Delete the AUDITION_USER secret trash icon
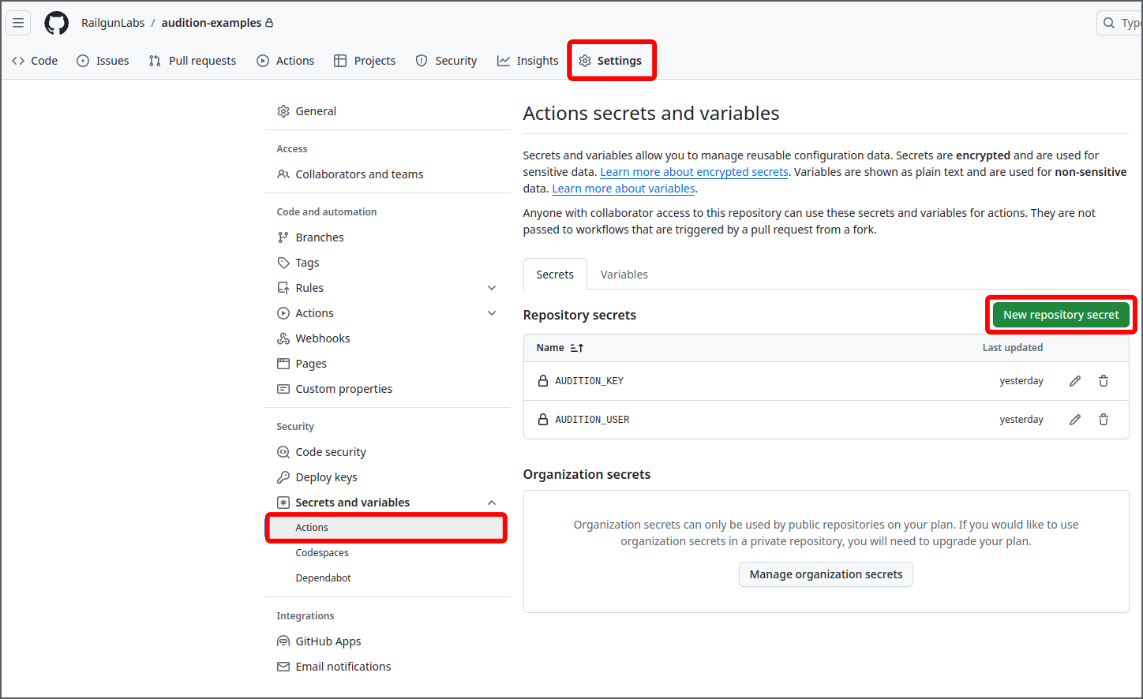Viewport: 1143px width, 699px height. 1103,420
